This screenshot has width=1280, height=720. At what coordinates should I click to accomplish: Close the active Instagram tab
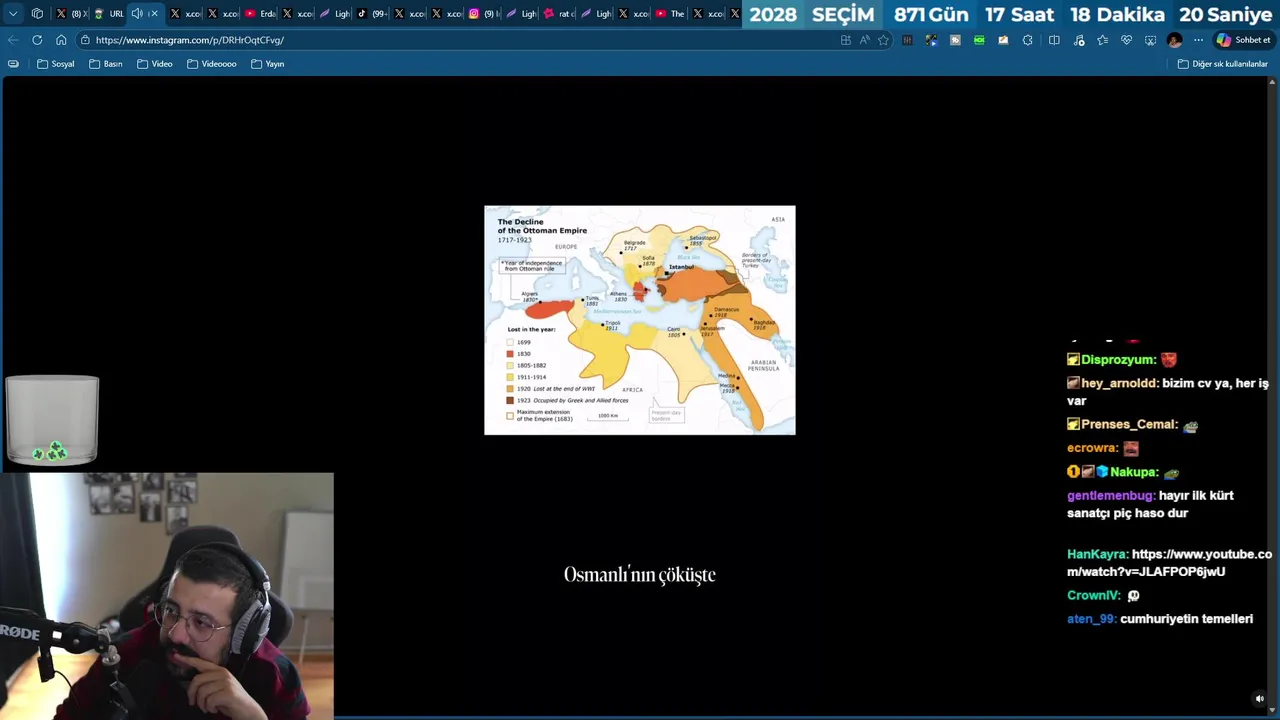pos(154,14)
